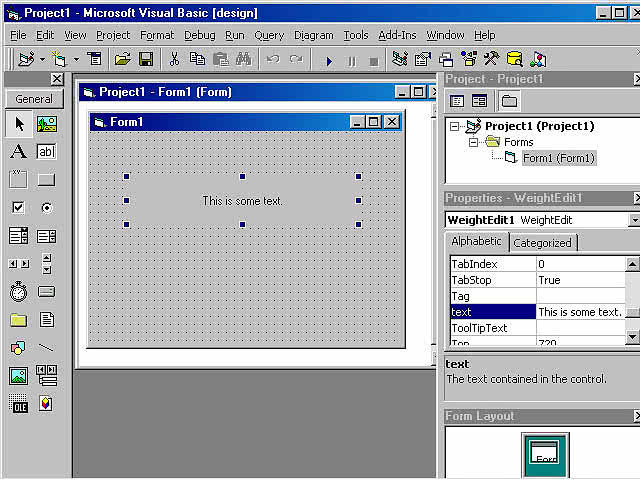Viewport: 640px width, 480px height.
Task: Collapse the Forms folder node
Action: [473, 142]
